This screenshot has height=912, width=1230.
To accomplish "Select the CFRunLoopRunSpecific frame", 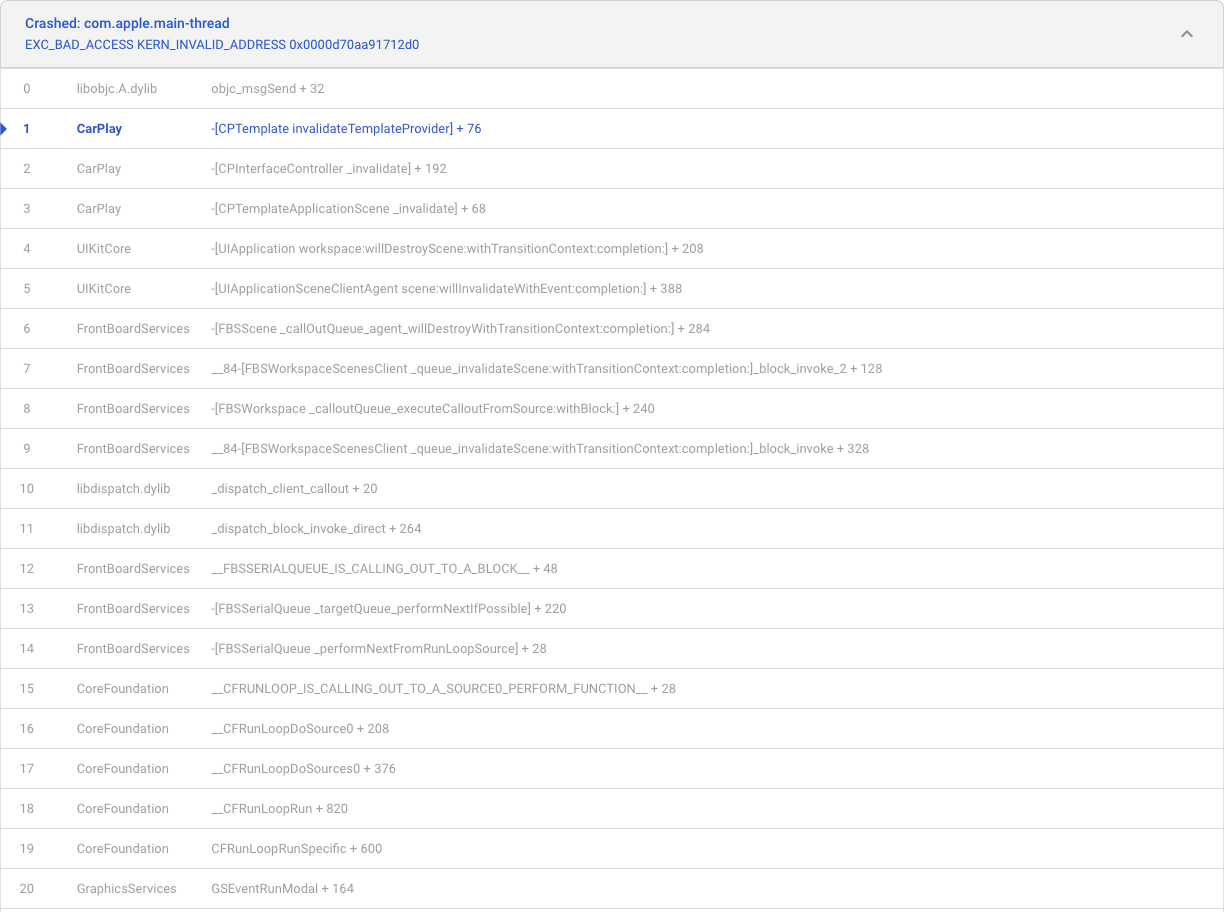I will (296, 849).
